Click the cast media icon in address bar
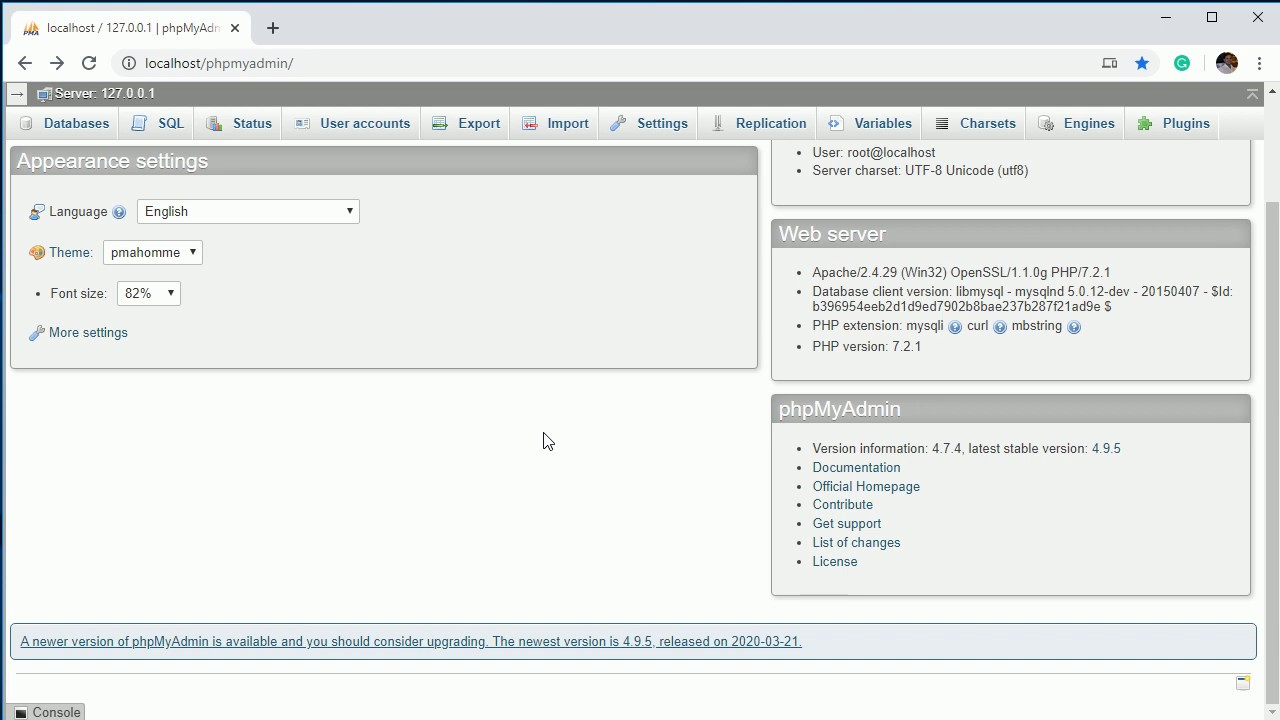 (1109, 63)
